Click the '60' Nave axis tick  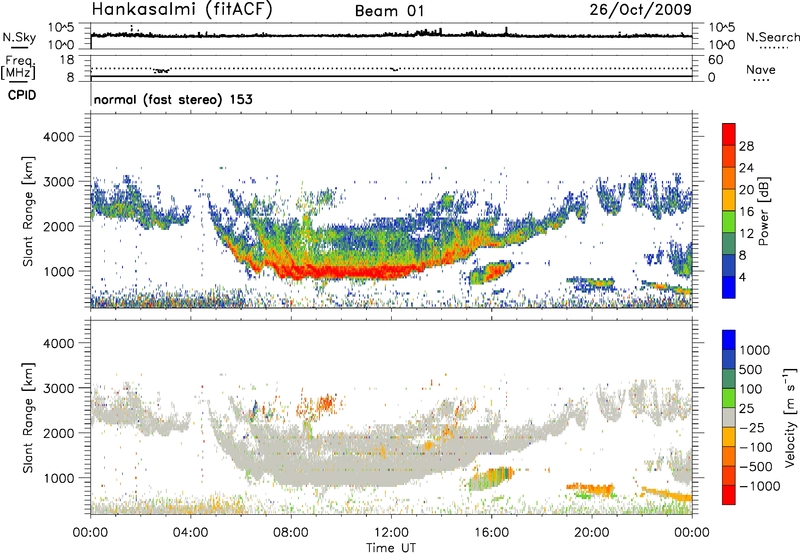(x=715, y=60)
